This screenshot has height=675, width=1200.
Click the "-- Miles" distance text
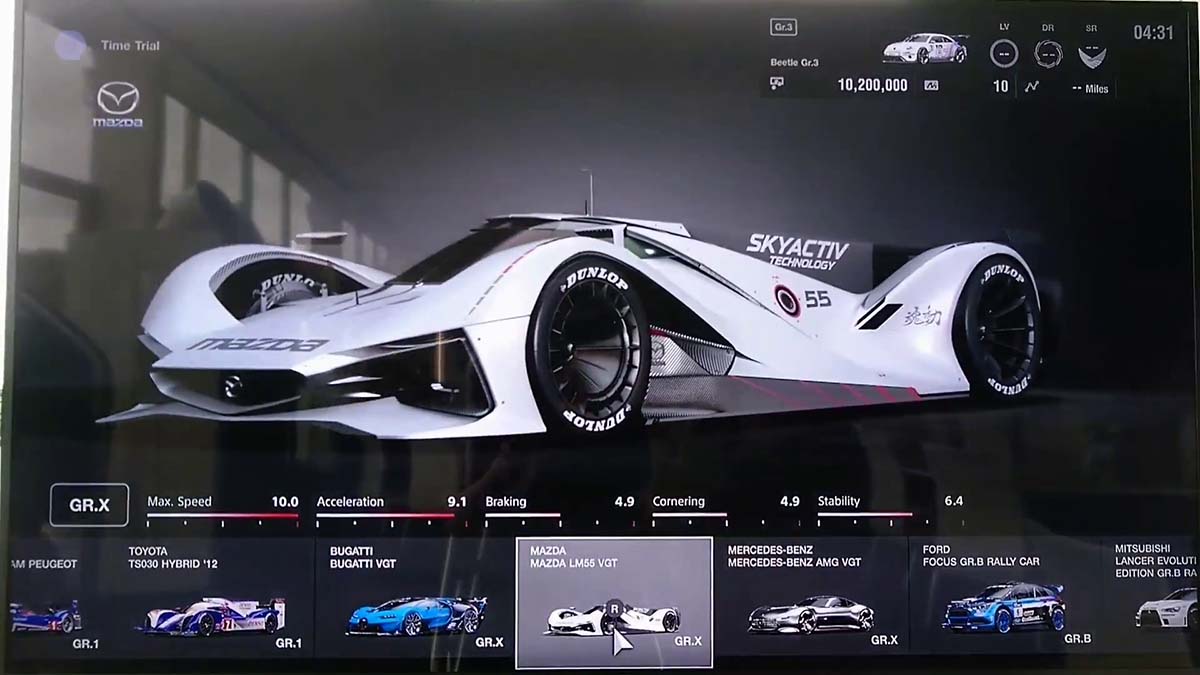click(1089, 88)
